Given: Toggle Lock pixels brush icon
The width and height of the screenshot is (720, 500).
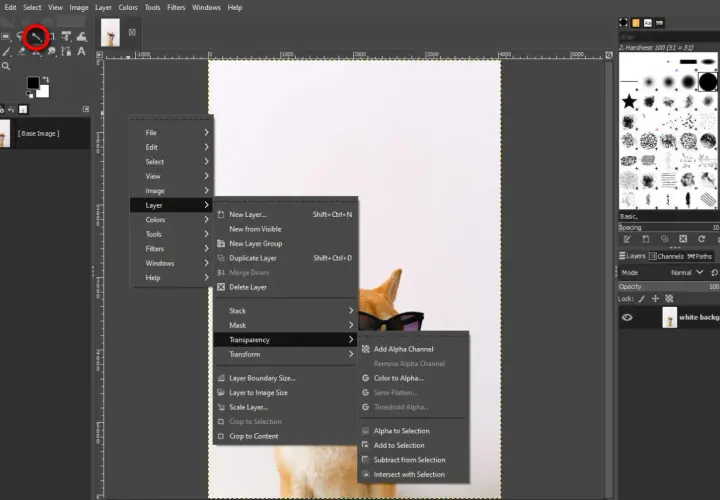Looking at the screenshot, I should point(642,298).
